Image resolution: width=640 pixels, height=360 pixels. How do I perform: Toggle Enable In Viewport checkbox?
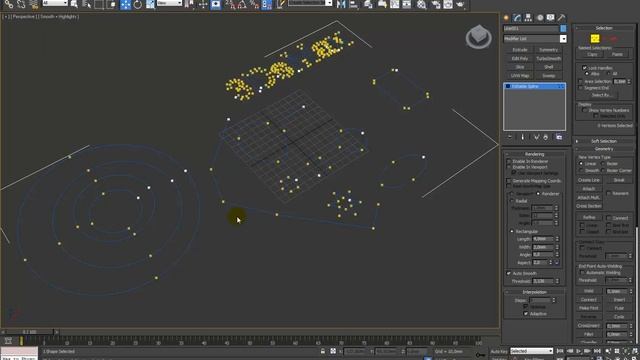[x=509, y=167]
